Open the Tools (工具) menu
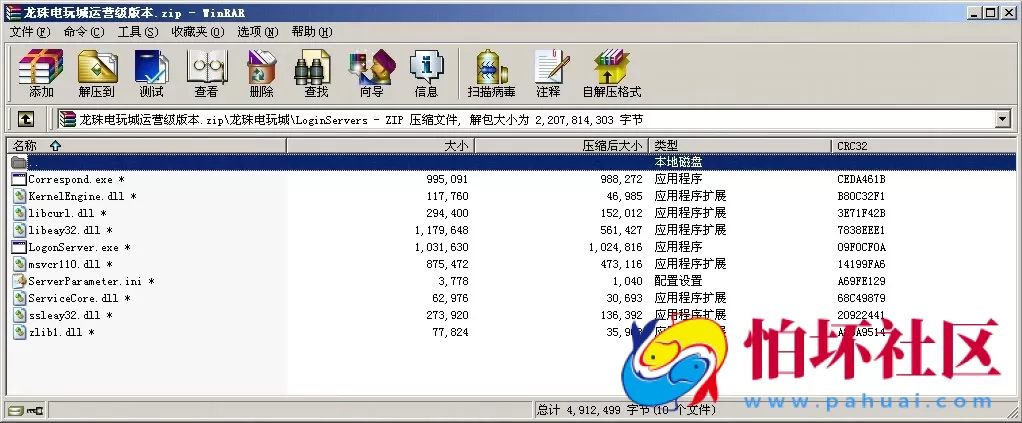The height and width of the screenshot is (423, 1022). [x=138, y=32]
